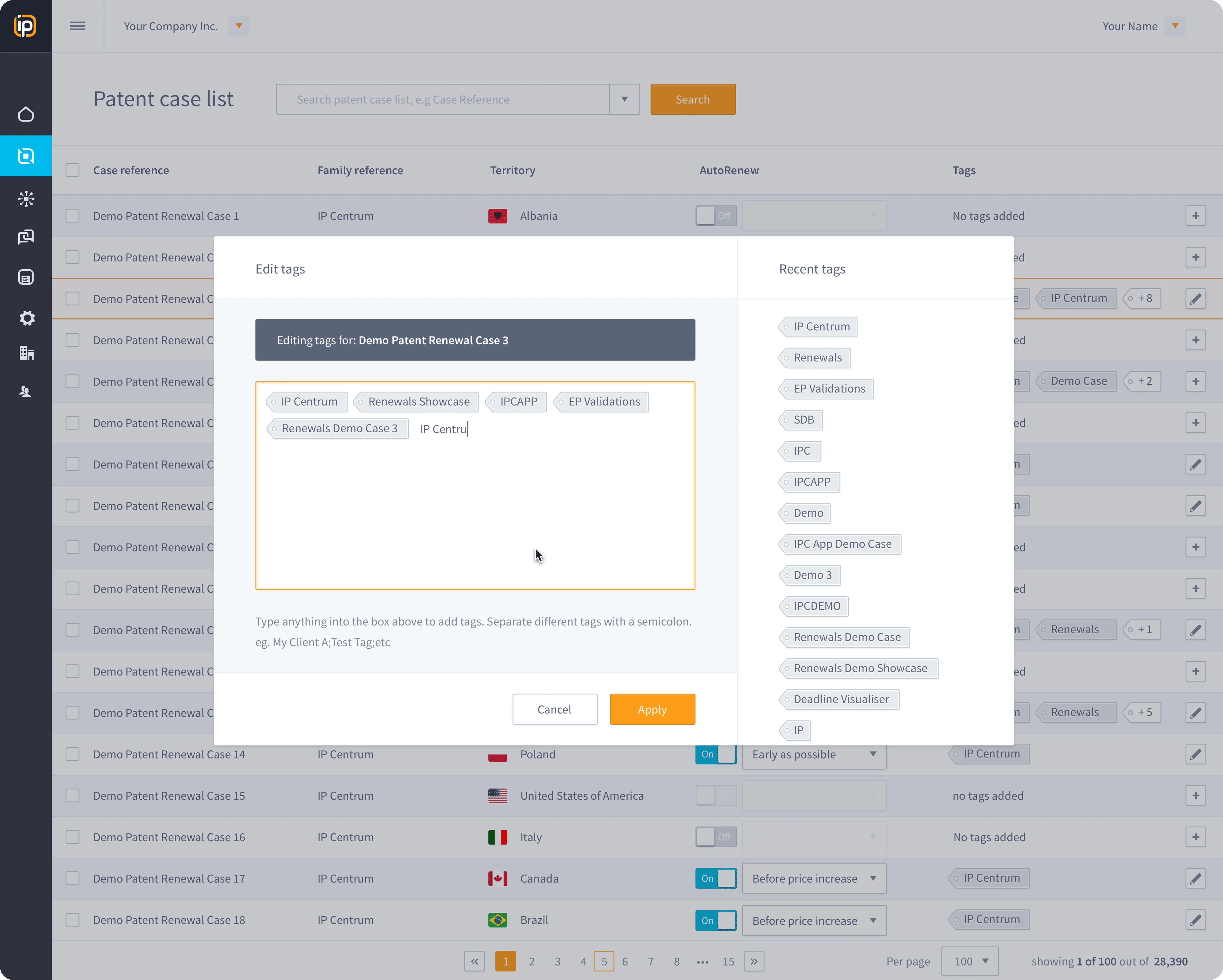1223x980 pixels.
Task: Click the plus icon for Case 1
Action: [x=1195, y=216]
